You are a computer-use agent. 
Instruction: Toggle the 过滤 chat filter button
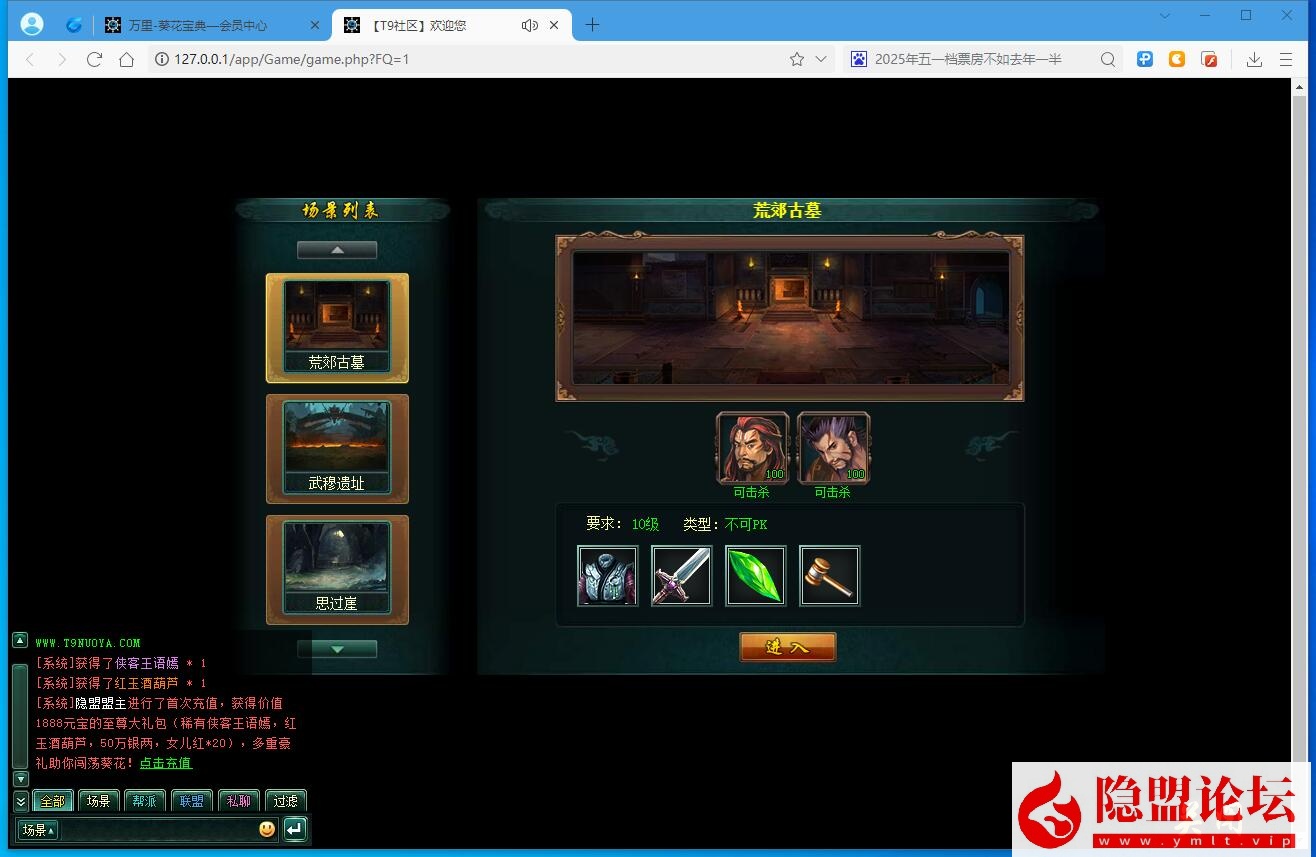point(285,801)
